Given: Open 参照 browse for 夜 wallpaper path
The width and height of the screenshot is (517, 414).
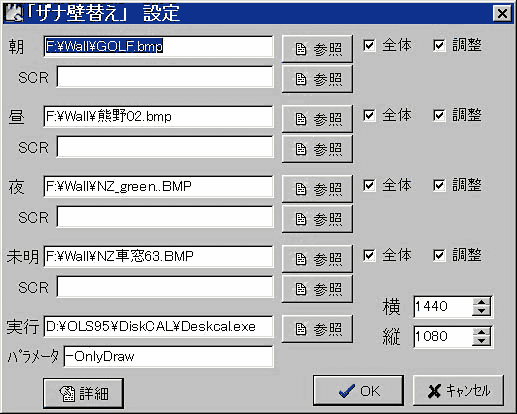Looking at the screenshot, I should click(x=317, y=189).
